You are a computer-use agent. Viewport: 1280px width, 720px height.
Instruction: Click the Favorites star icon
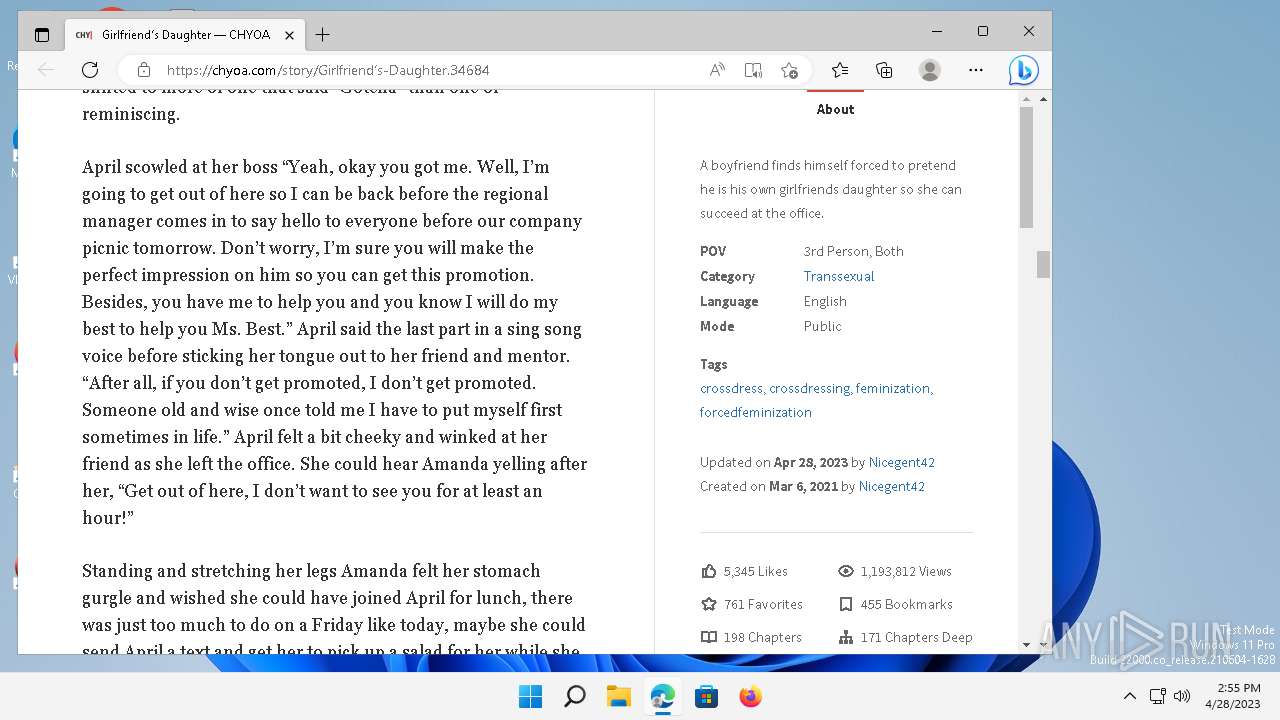click(x=709, y=604)
